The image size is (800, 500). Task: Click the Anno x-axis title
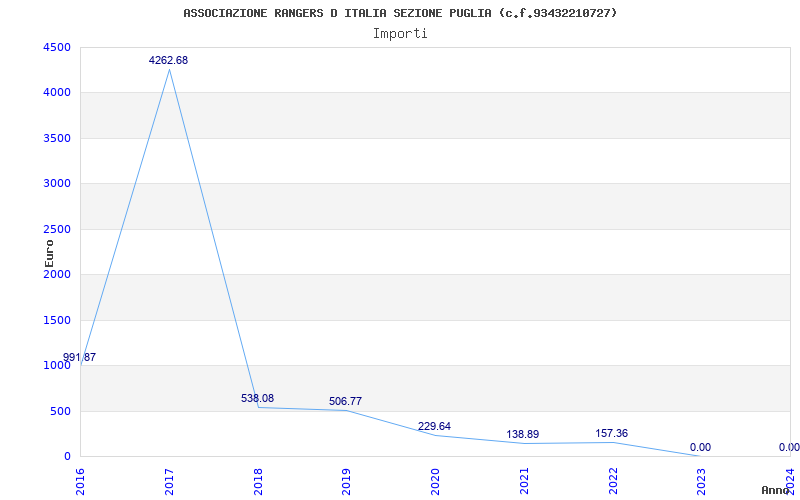pyautogui.click(x=776, y=490)
